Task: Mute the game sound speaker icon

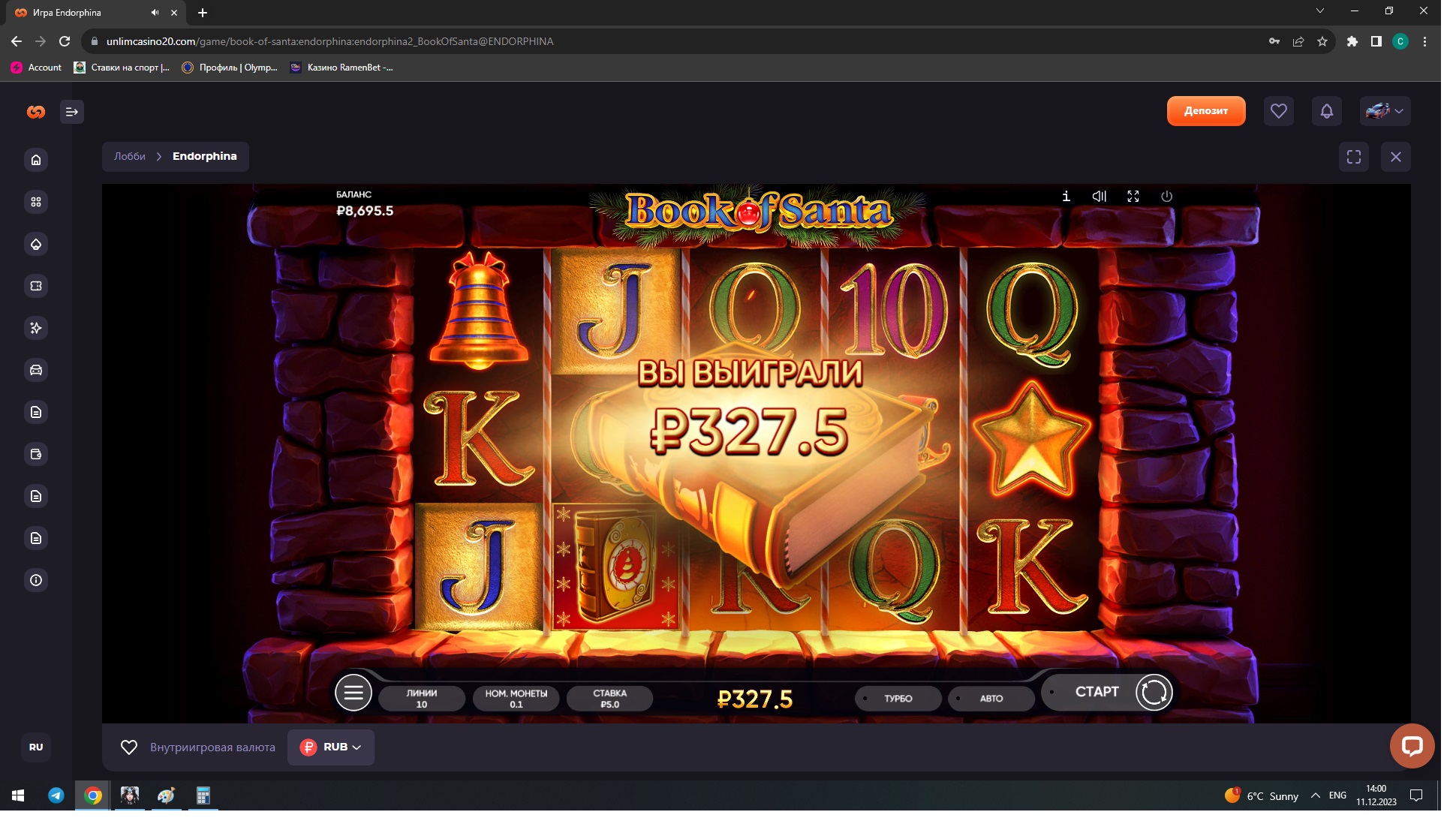Action: click(x=1100, y=196)
